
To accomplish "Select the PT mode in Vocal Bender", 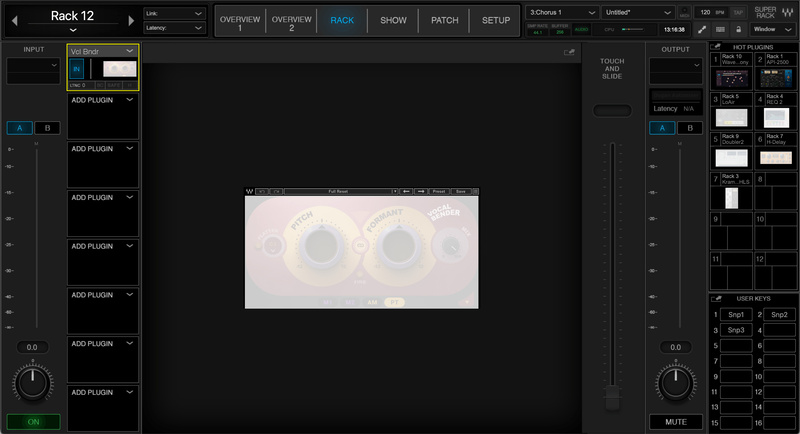I will pyautogui.click(x=394, y=302).
